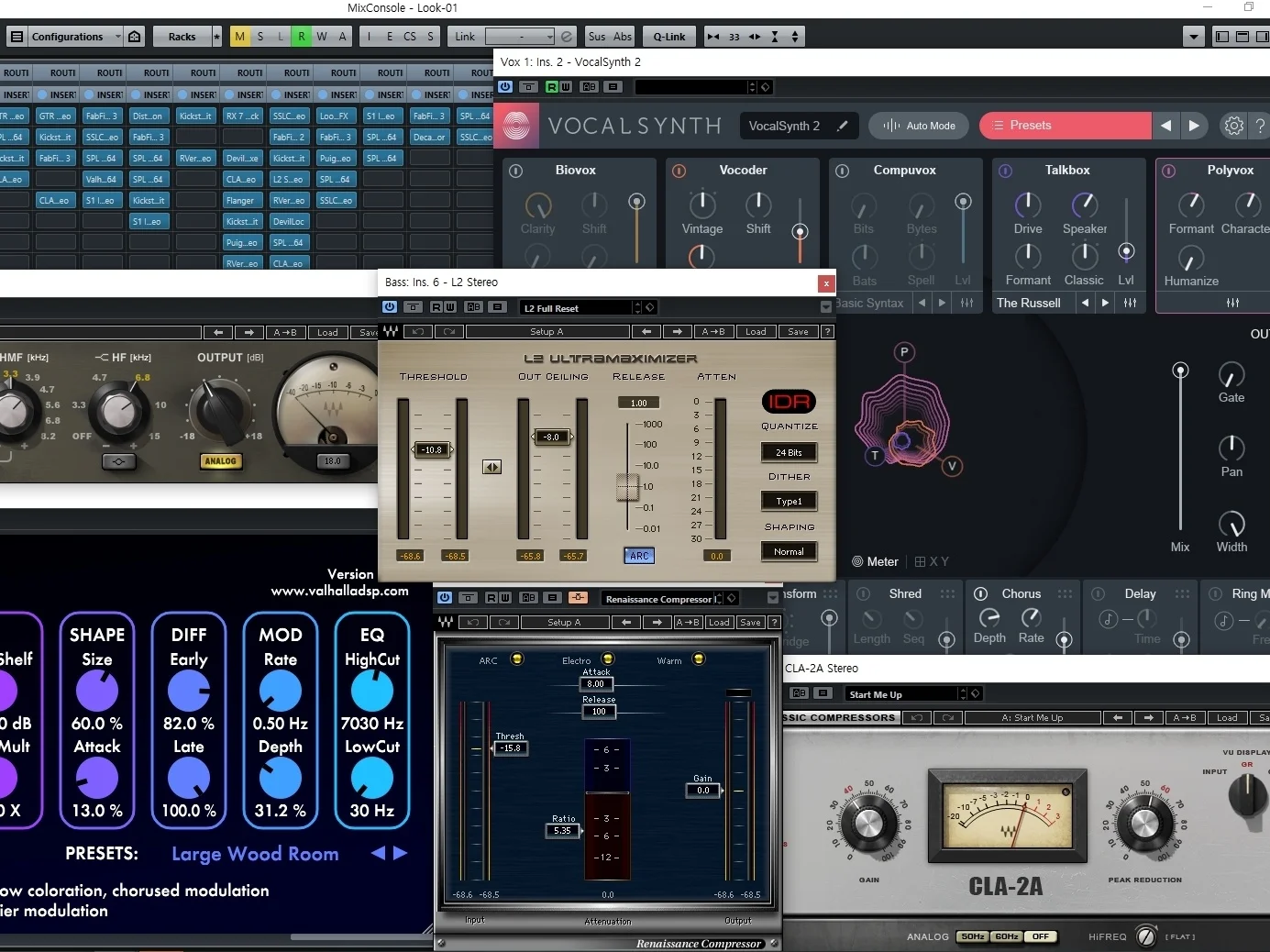The width and height of the screenshot is (1270, 952).
Task: Next Talkbox preset after The Russell
Action: 1105,303
